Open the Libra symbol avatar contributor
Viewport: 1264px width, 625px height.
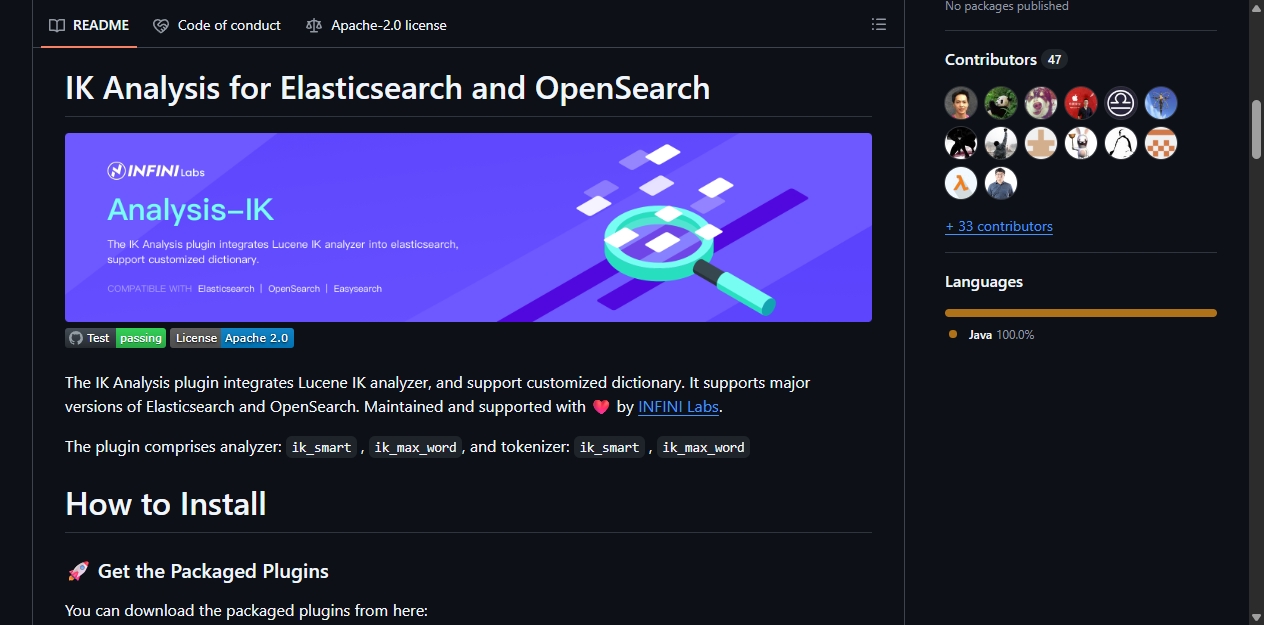1121,103
